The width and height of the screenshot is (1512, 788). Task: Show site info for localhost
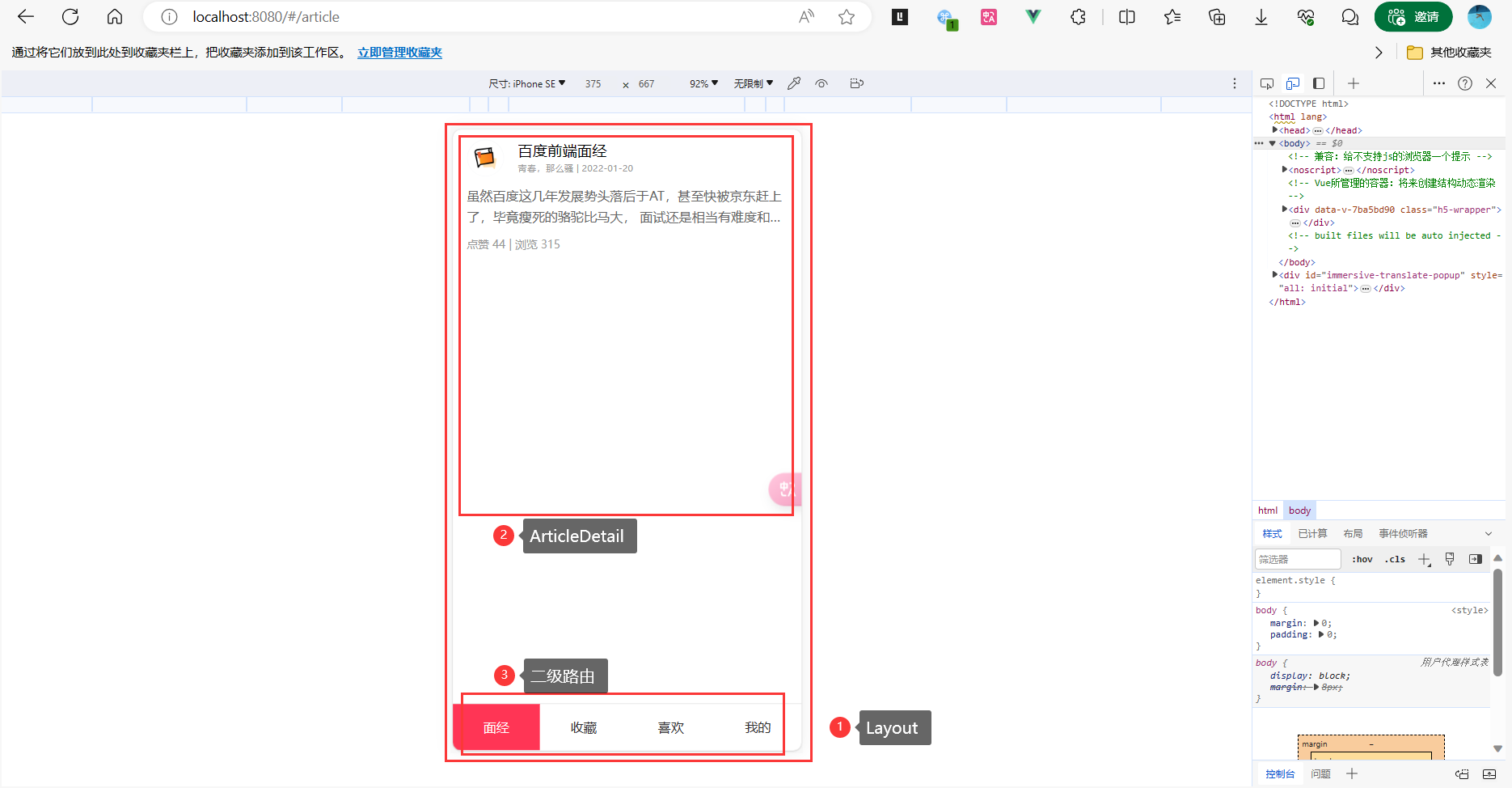(169, 17)
